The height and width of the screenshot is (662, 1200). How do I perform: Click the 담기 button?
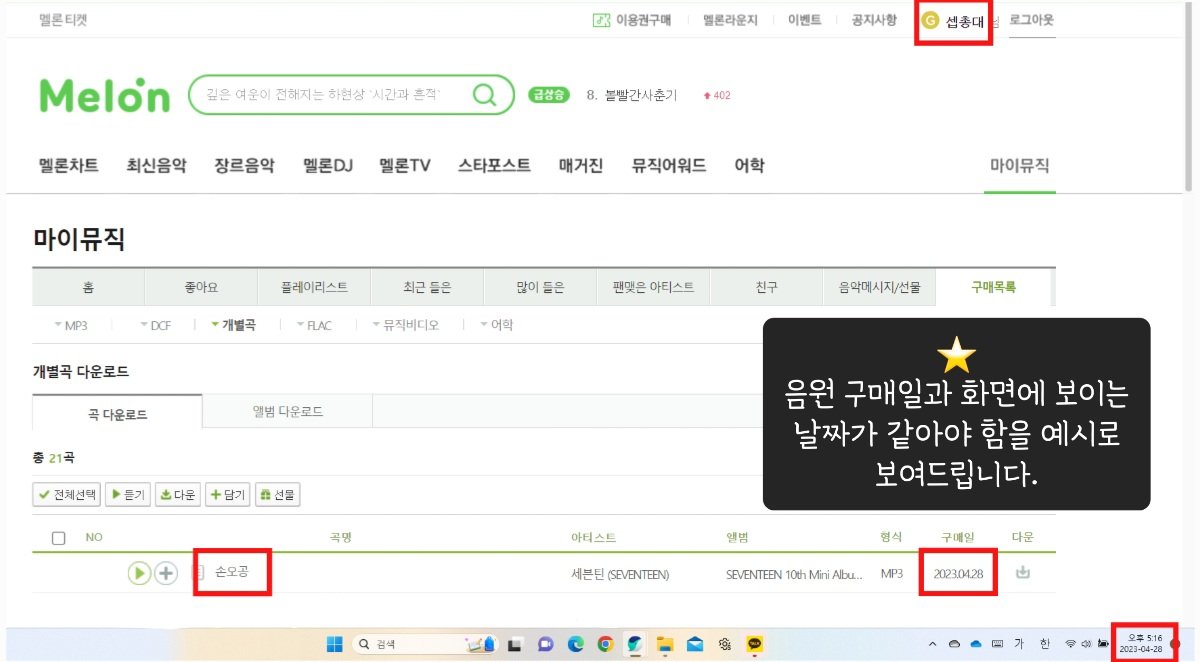228,494
